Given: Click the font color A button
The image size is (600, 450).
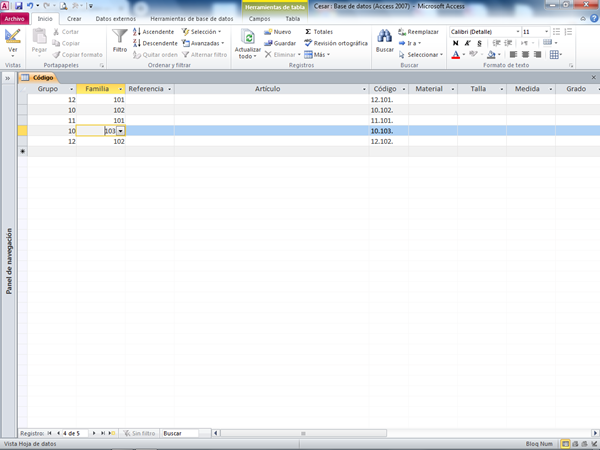Looking at the screenshot, I should (x=456, y=55).
